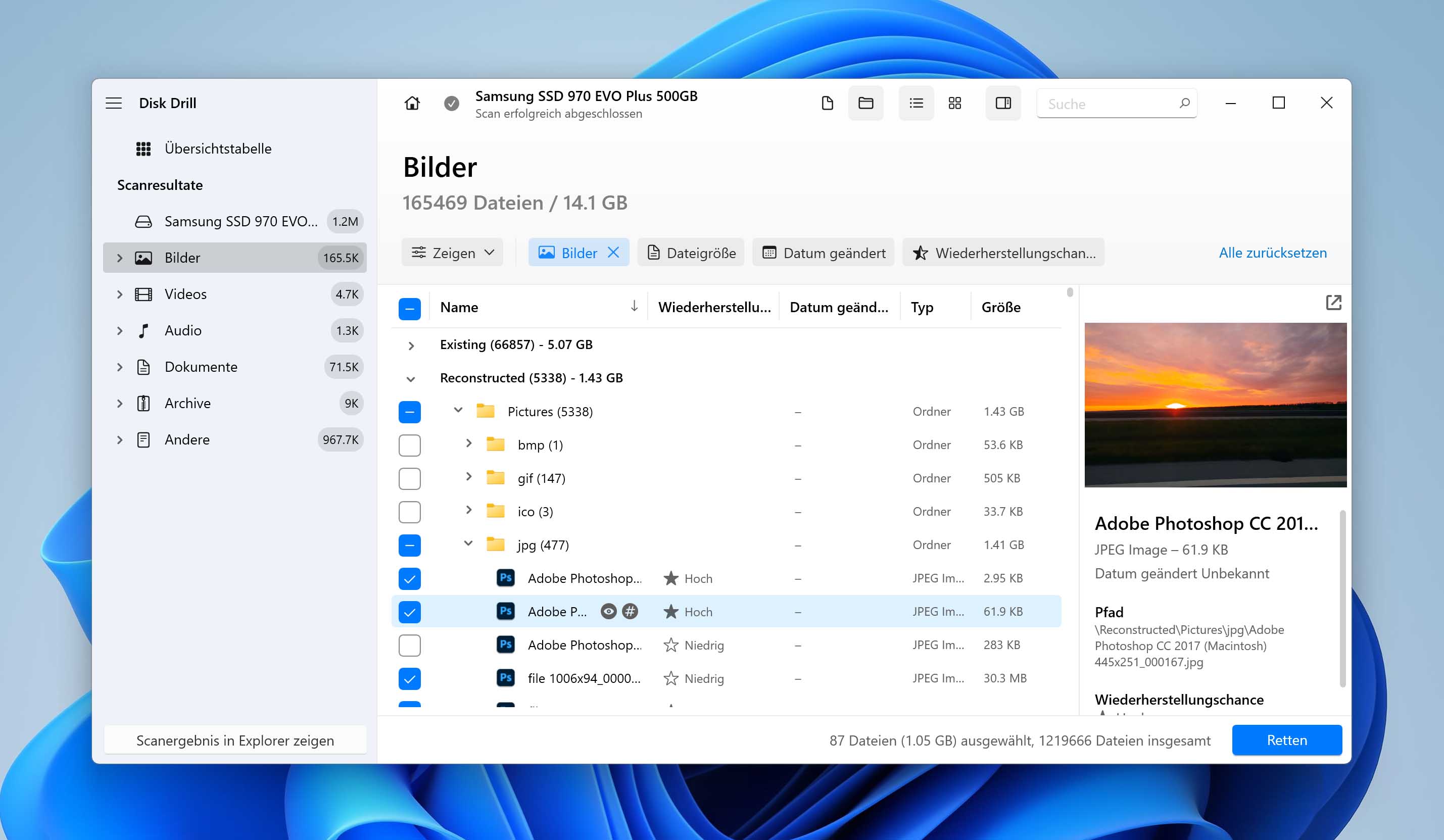
Task: Check the 283 KB Adobe Photoshop file
Action: click(409, 645)
